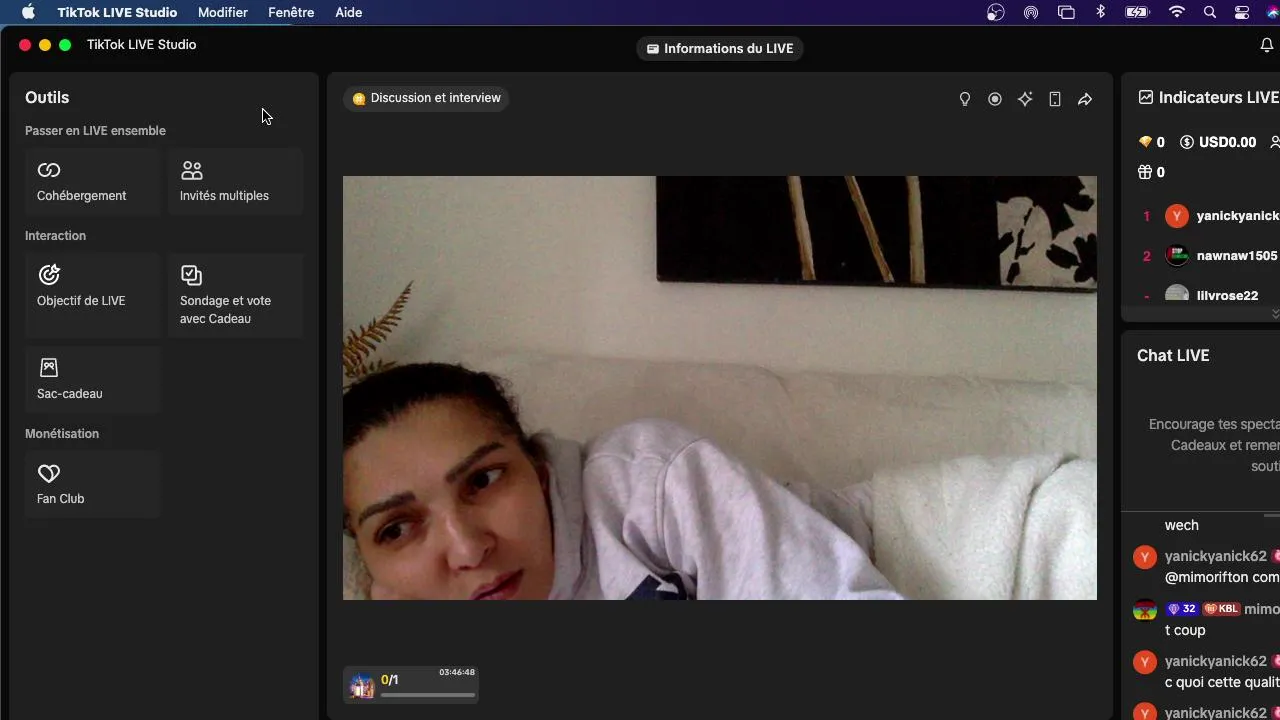Screen dimensions: 1280x720
Task: Open the Invités multiples tool
Action: (x=235, y=182)
